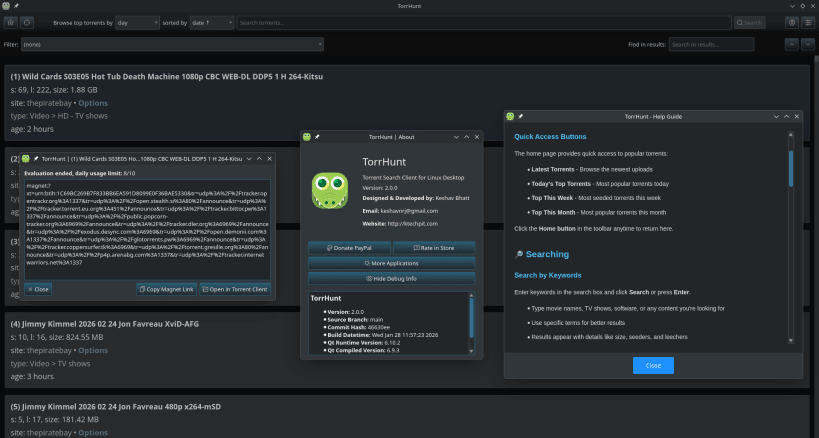
Task: Click the circle icon button beside Home
Action: 27,22
